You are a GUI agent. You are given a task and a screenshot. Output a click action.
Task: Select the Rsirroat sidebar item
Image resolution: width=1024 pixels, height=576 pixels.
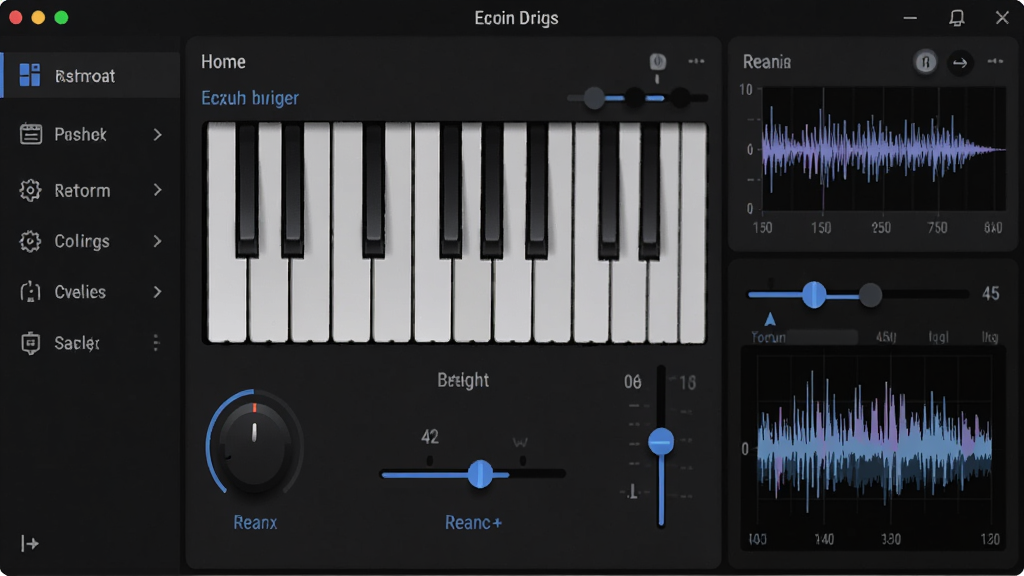[91, 75]
